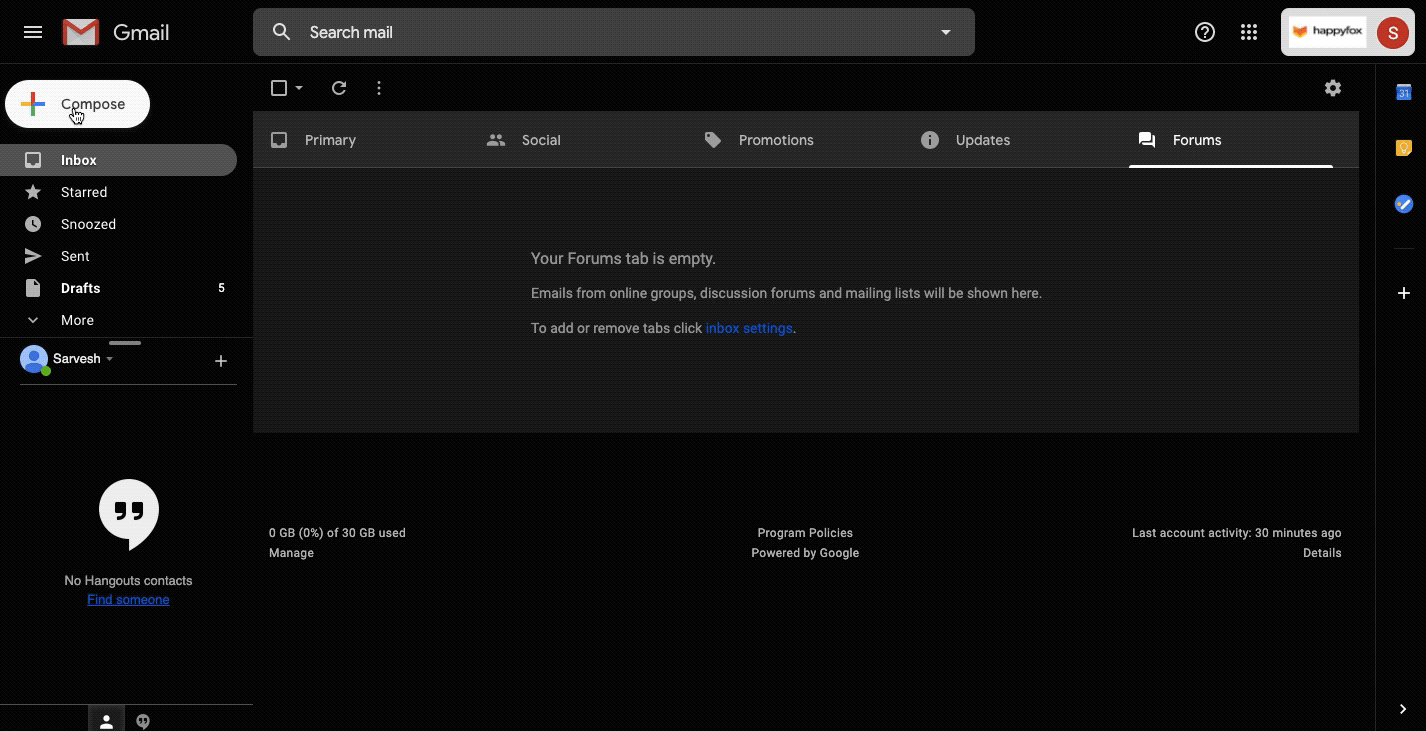Open Google Keep in side panel

[x=1403, y=148]
